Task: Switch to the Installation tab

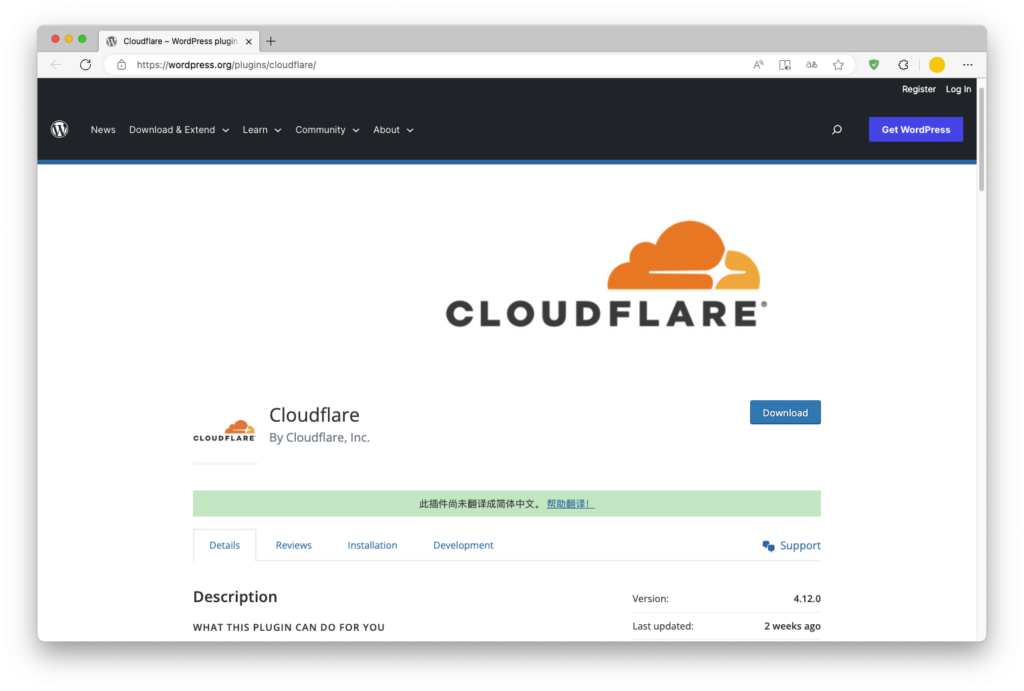Action: [372, 545]
